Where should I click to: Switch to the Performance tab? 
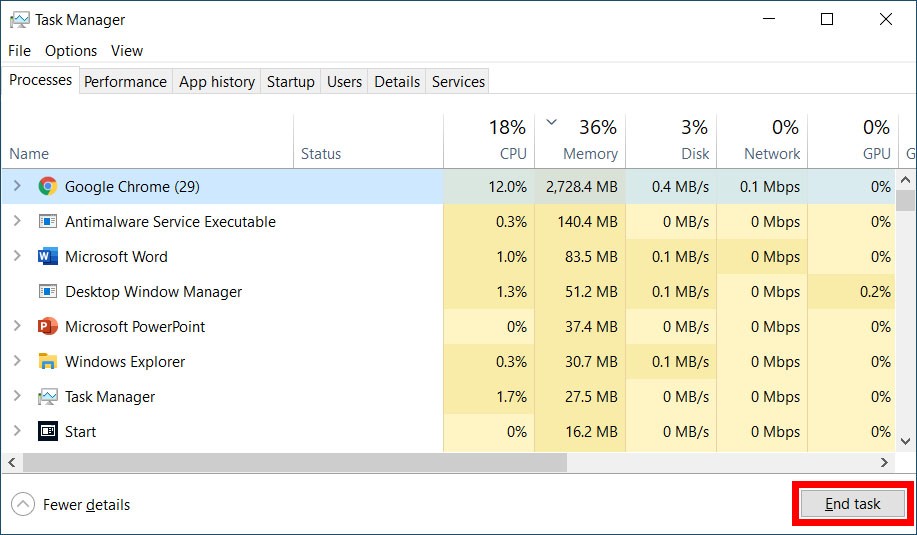point(125,82)
